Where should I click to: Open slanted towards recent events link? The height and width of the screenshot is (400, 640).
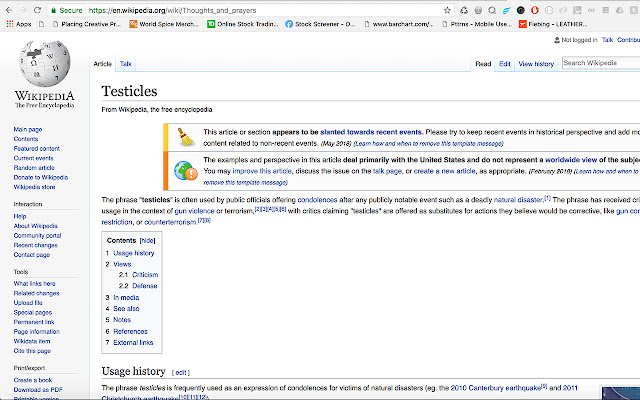[371, 132]
